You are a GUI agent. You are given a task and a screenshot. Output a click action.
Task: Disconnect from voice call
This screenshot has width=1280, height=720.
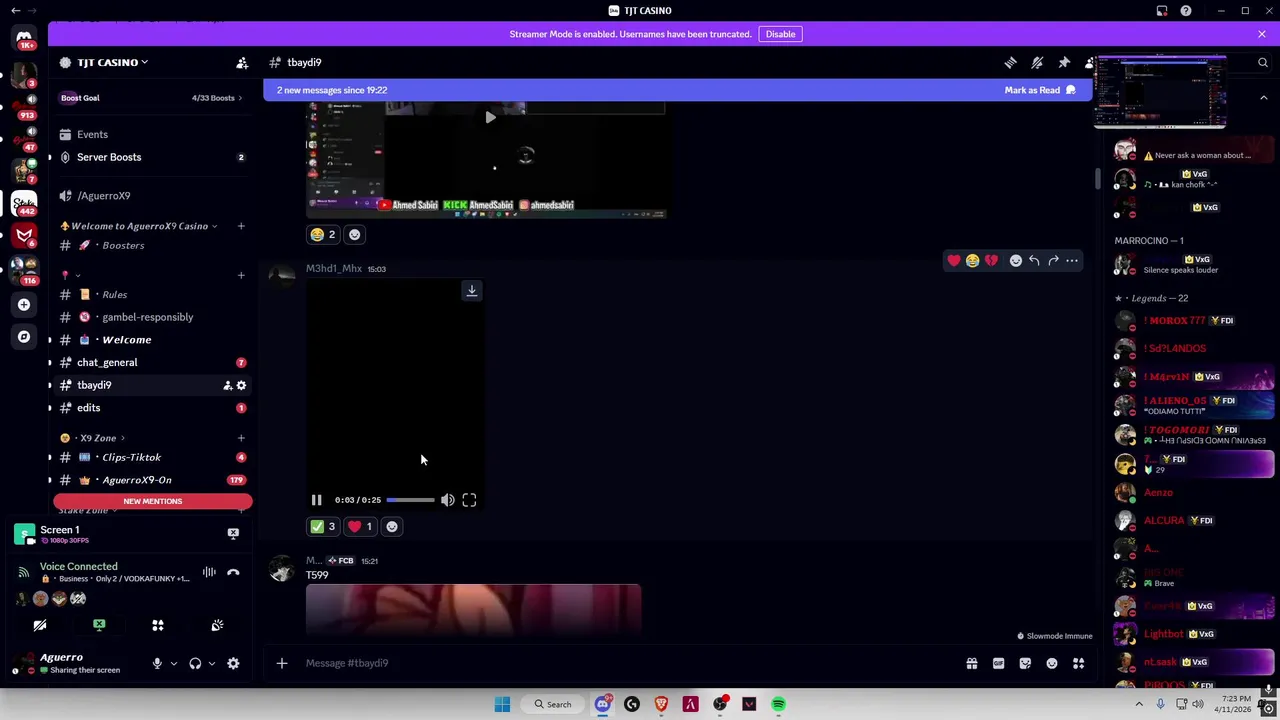coord(233,572)
